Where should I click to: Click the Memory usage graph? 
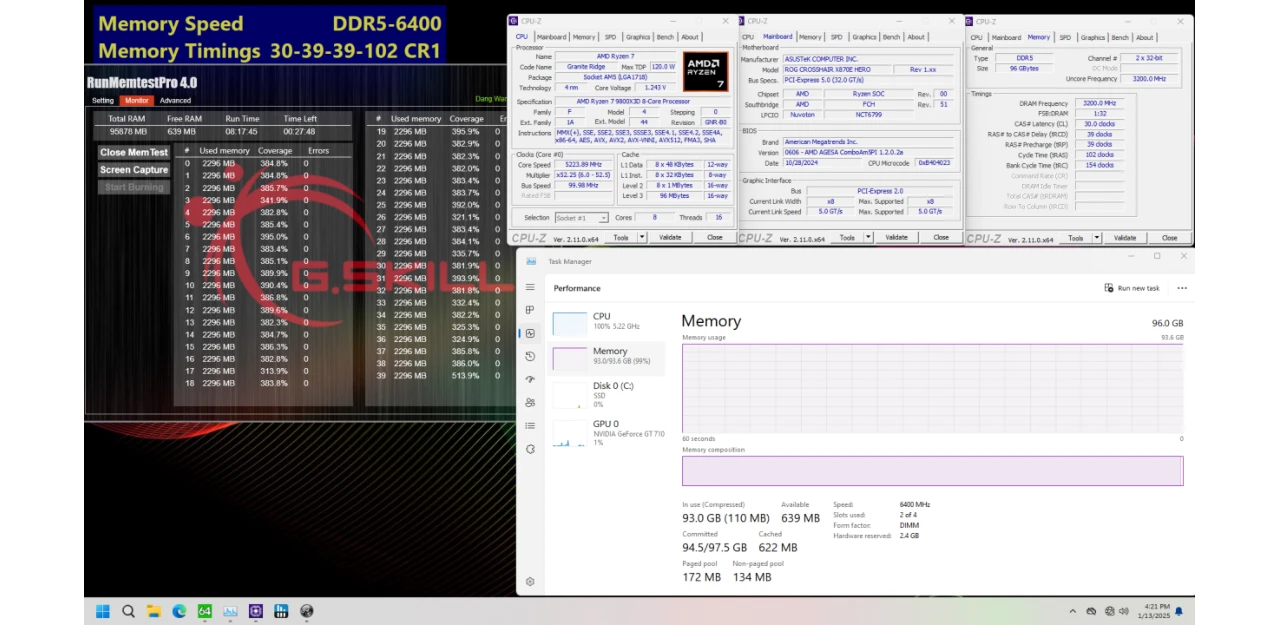932,388
